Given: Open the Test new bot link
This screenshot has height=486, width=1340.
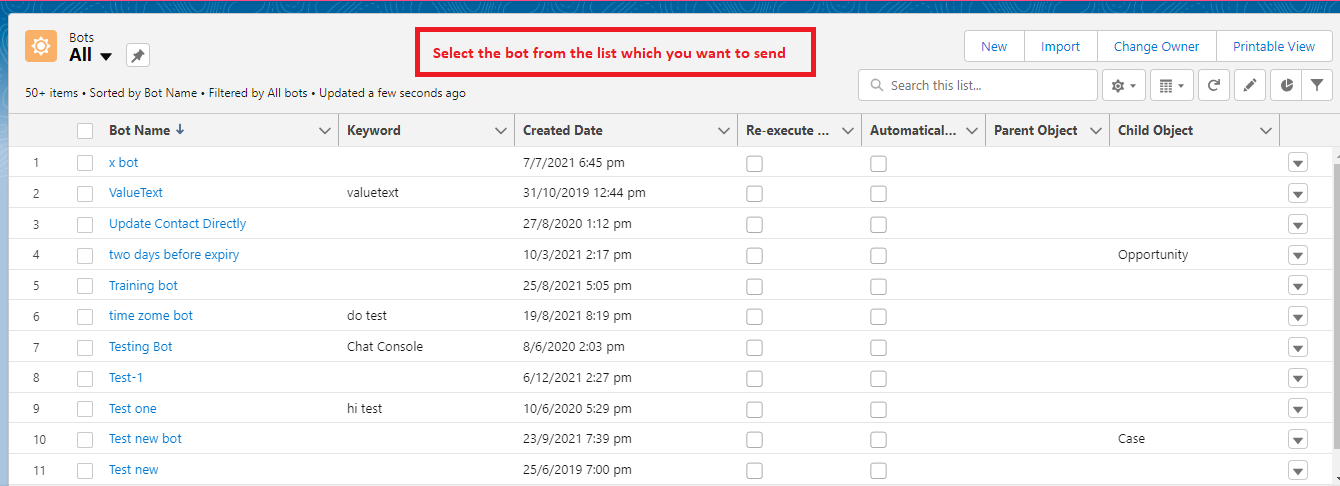Looking at the screenshot, I should (145, 439).
